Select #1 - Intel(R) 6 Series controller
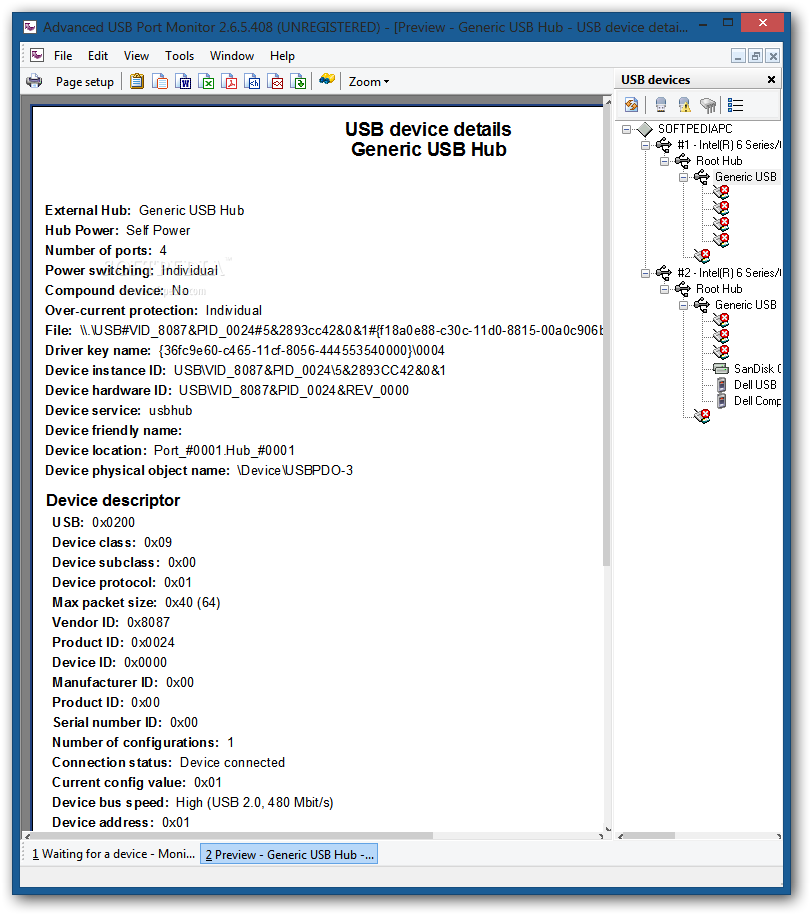811x915 pixels. 729,145
